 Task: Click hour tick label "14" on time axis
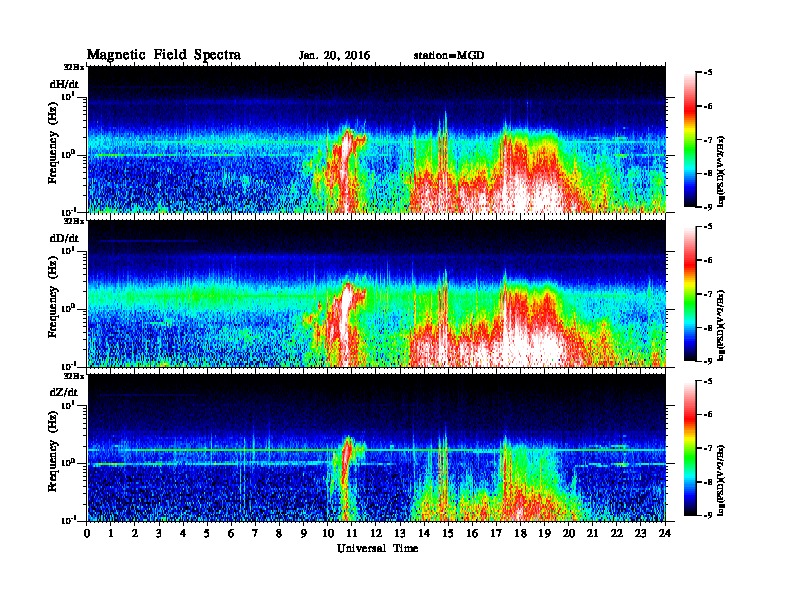[424, 534]
